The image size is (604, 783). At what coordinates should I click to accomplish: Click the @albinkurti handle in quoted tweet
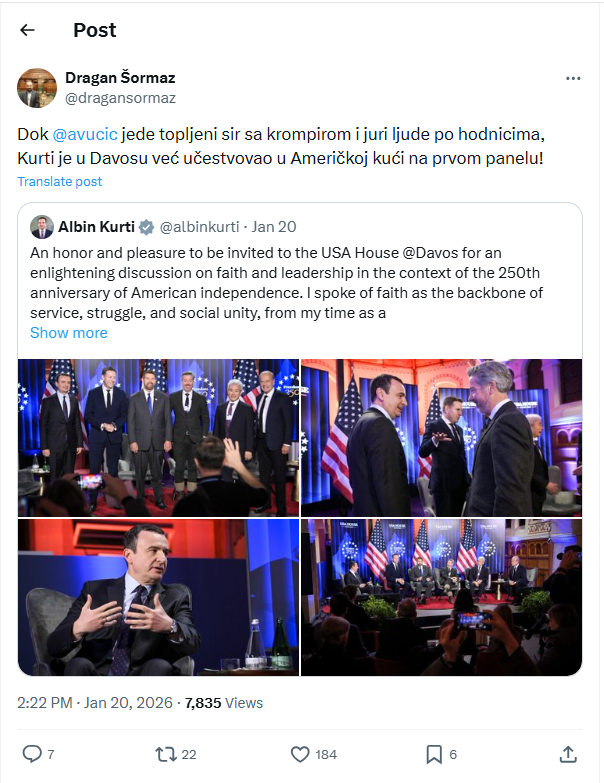(x=200, y=227)
